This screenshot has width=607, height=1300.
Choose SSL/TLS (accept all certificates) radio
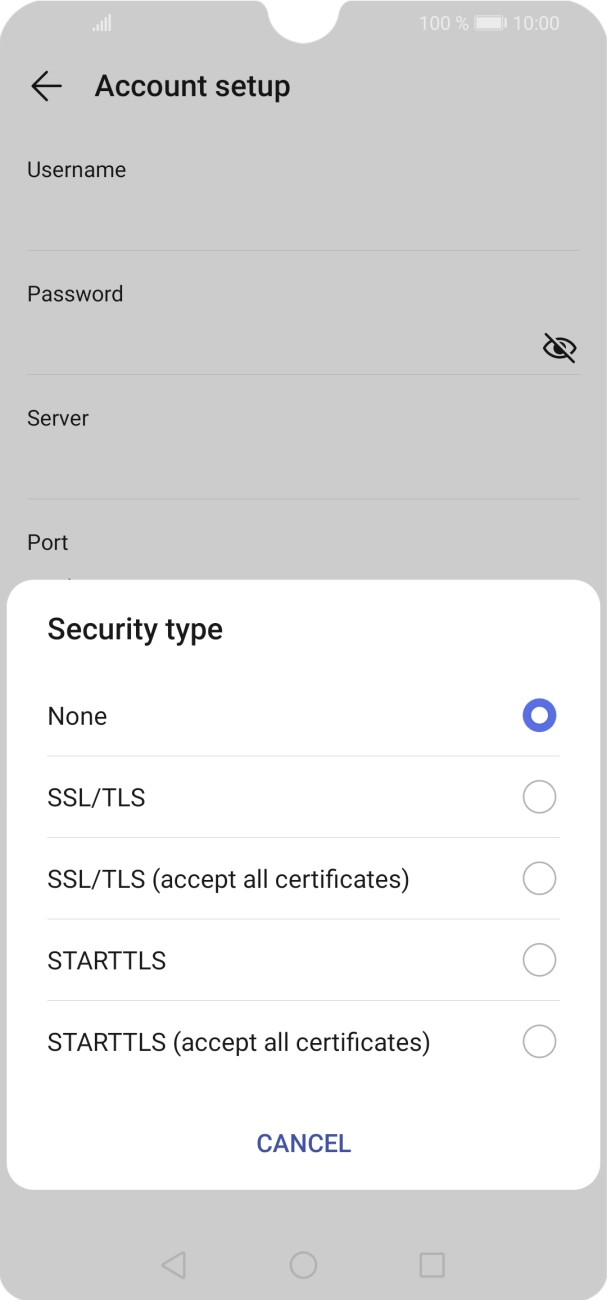[x=539, y=879]
